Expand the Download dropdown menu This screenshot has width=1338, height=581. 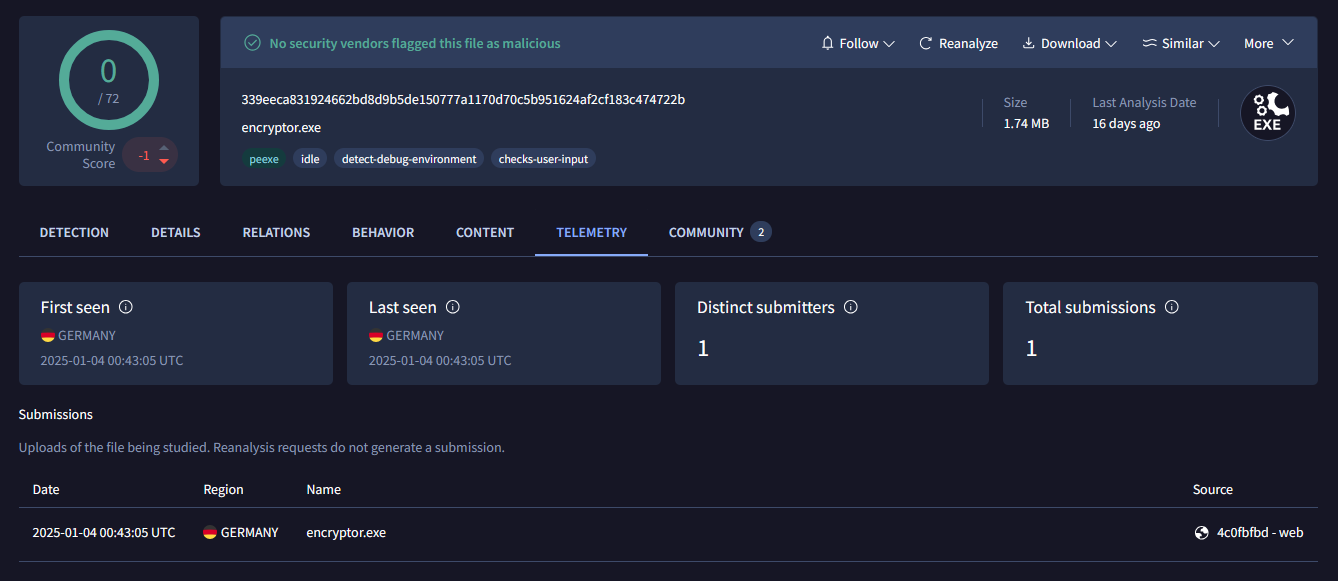click(1069, 43)
